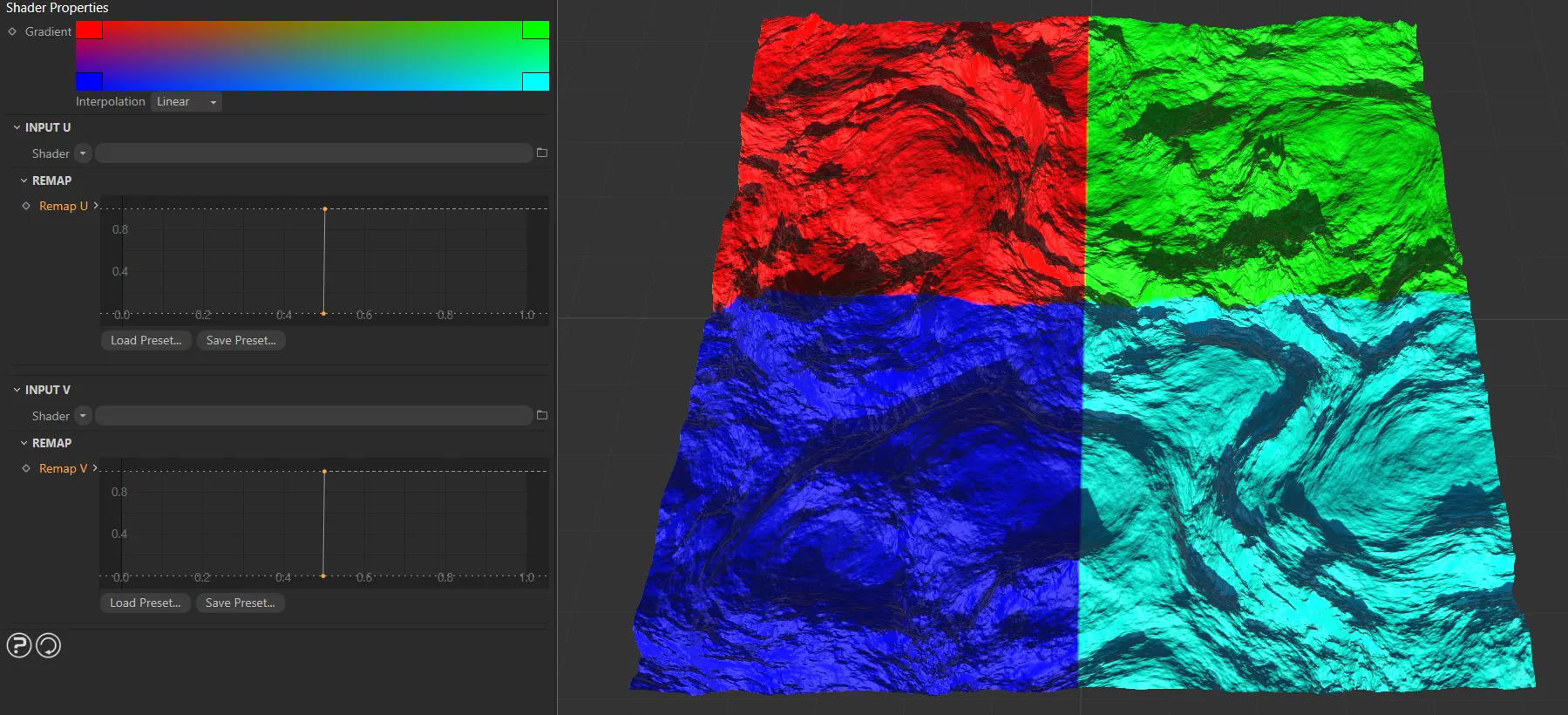Click the Remap U label

pos(64,206)
